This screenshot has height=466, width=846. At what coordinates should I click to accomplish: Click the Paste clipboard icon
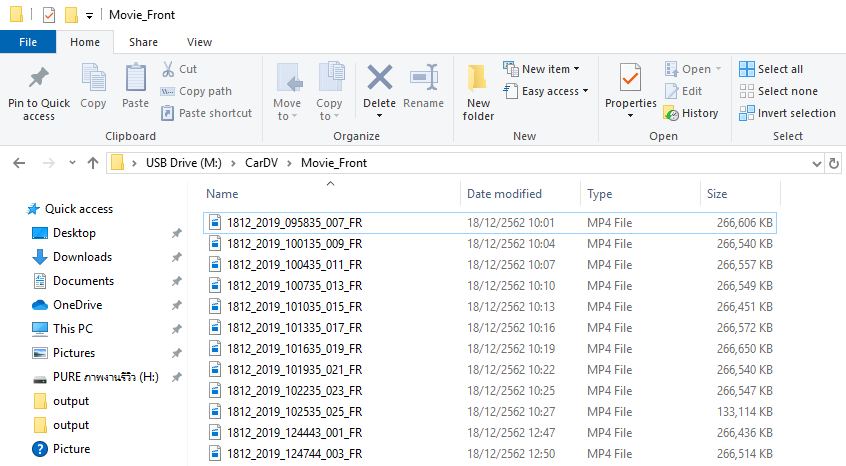pos(135,77)
